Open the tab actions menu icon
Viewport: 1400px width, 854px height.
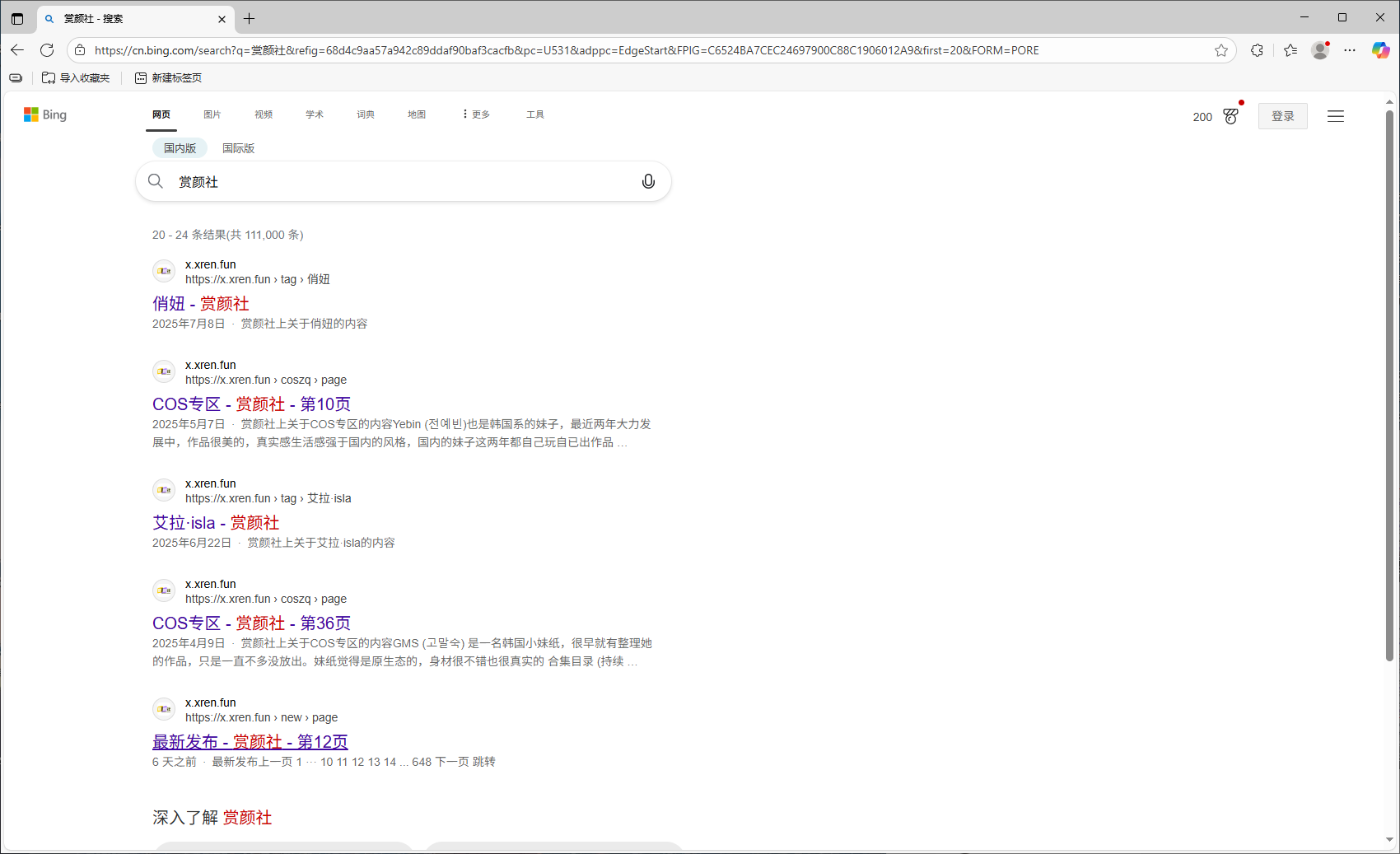tap(17, 18)
